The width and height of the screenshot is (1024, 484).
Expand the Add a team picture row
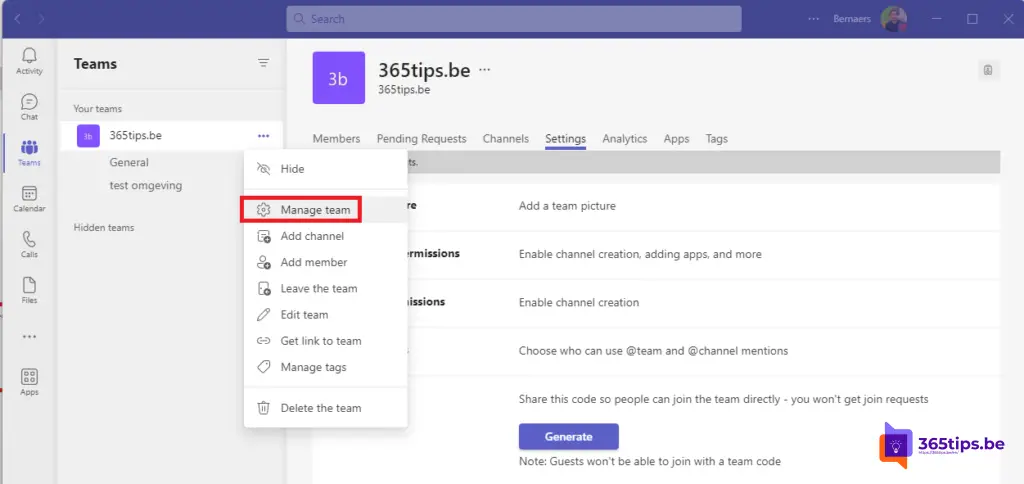pos(656,206)
